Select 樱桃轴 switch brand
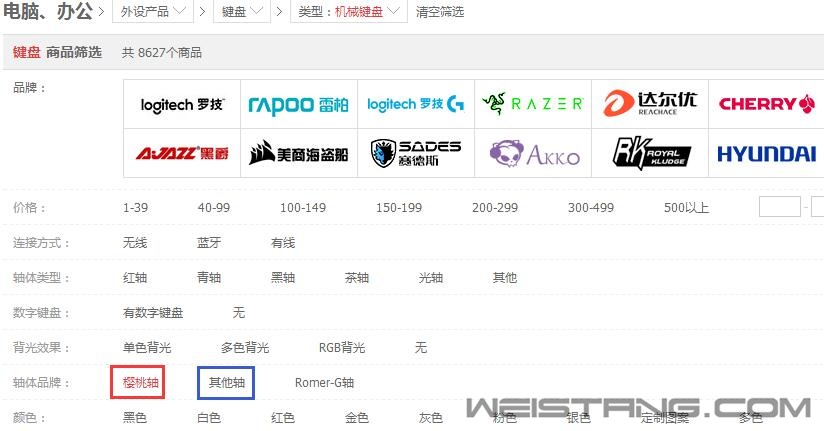This screenshot has width=824, height=431. [140, 383]
